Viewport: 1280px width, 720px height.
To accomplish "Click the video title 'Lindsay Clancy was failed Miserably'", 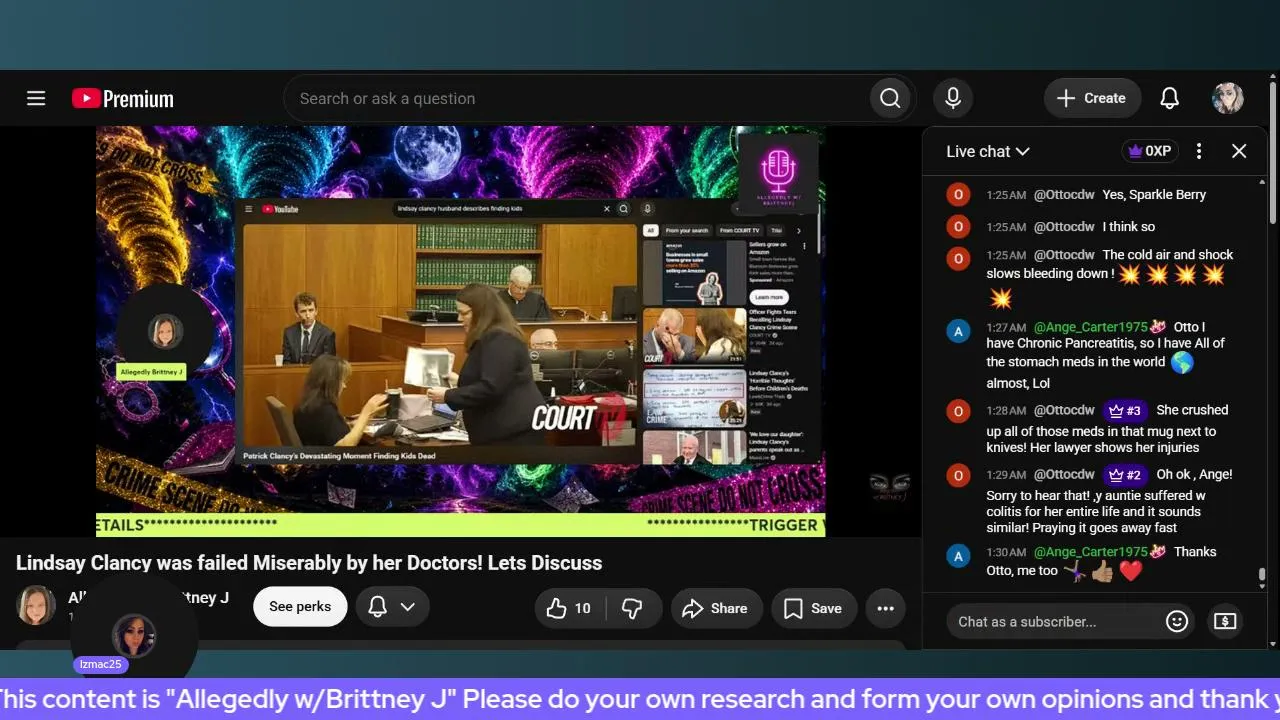I will click(x=309, y=563).
